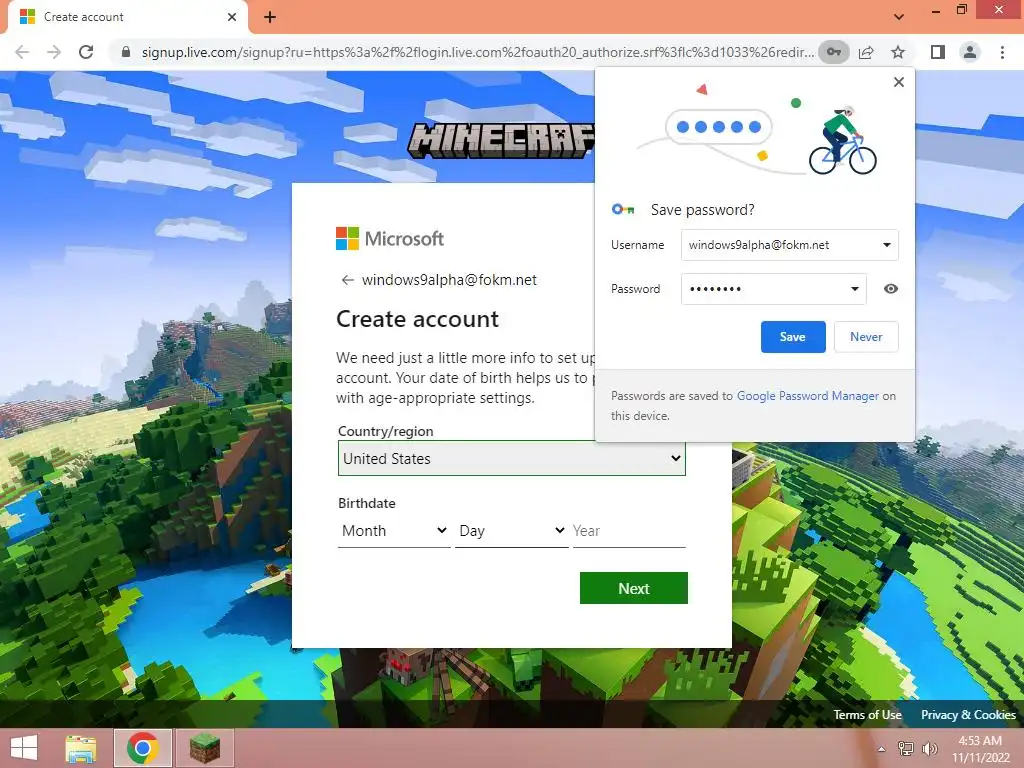Click the browser back arrow
The image size is (1024, 768).
pyautogui.click(x=22, y=52)
